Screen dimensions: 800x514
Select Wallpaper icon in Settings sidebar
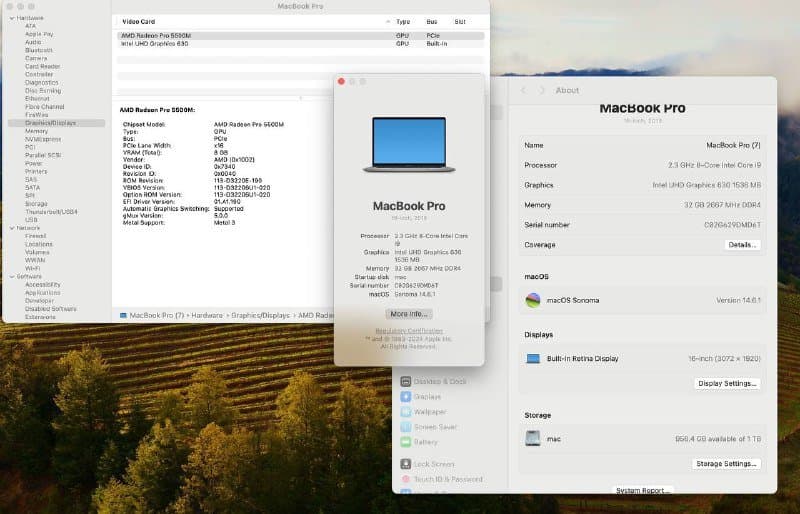point(406,412)
